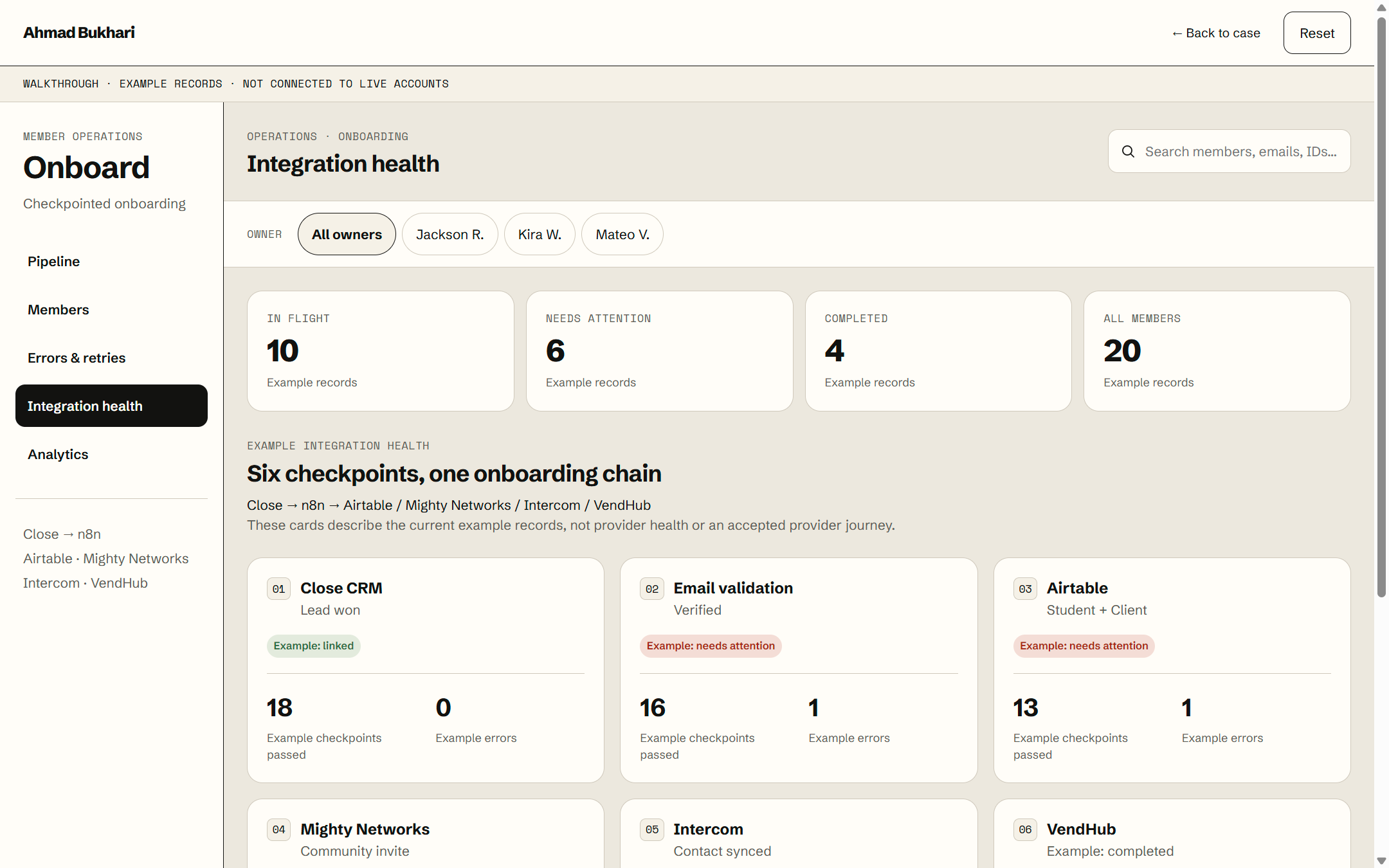Click the 05 badge on Intercom

point(651,829)
